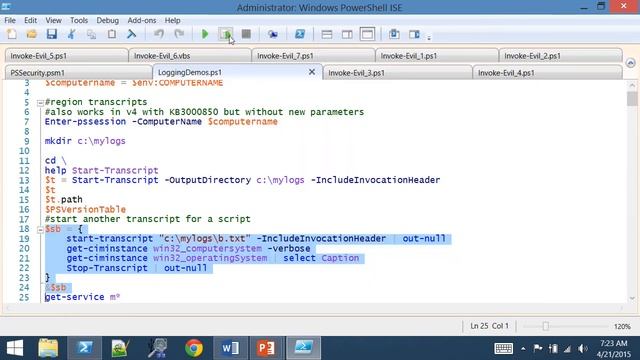Copy selection using the Copy icon
640x360 pixels.
[91, 34]
